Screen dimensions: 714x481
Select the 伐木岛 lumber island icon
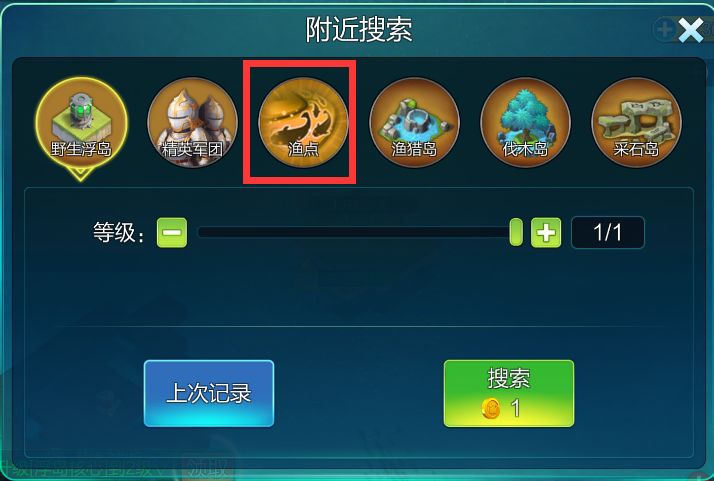525,123
